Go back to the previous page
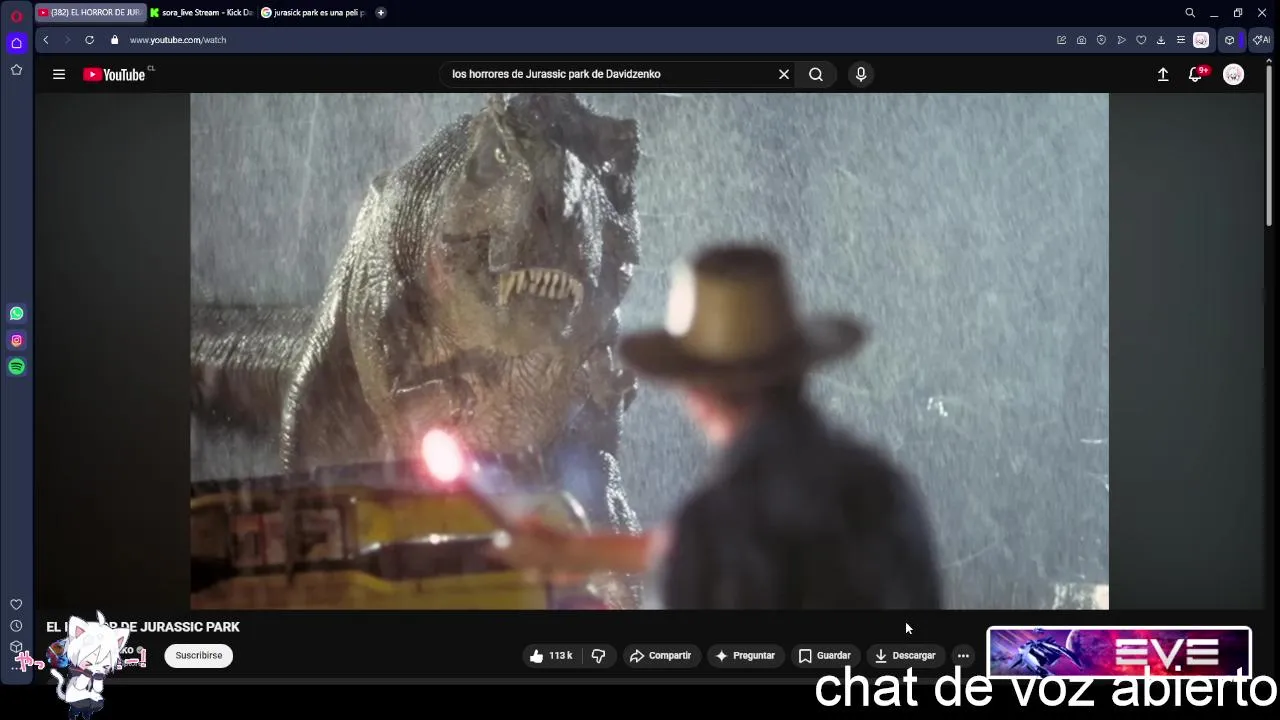1280x720 pixels. pyautogui.click(x=46, y=40)
